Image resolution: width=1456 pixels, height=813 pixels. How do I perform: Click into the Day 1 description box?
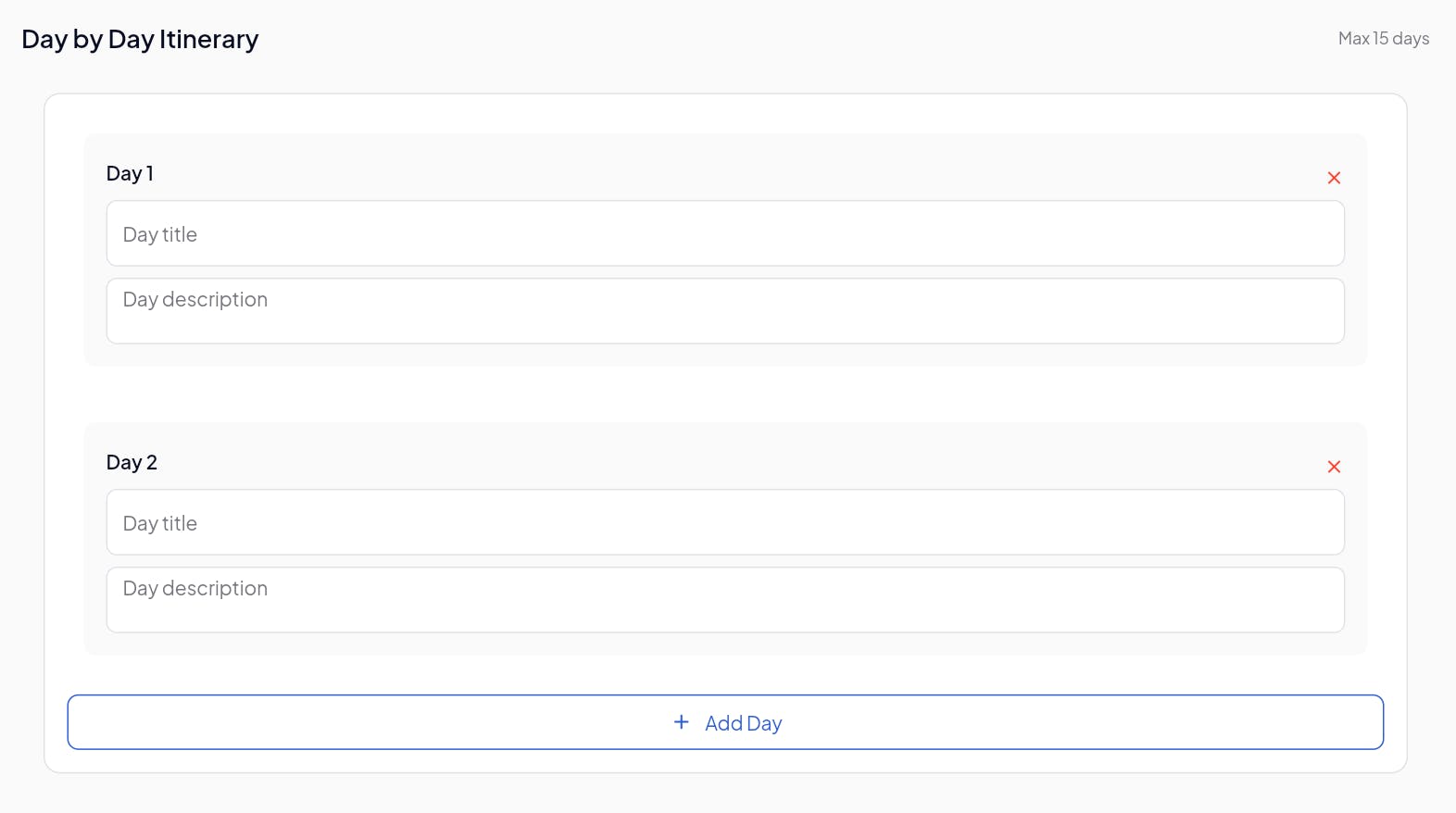pyautogui.click(x=724, y=311)
